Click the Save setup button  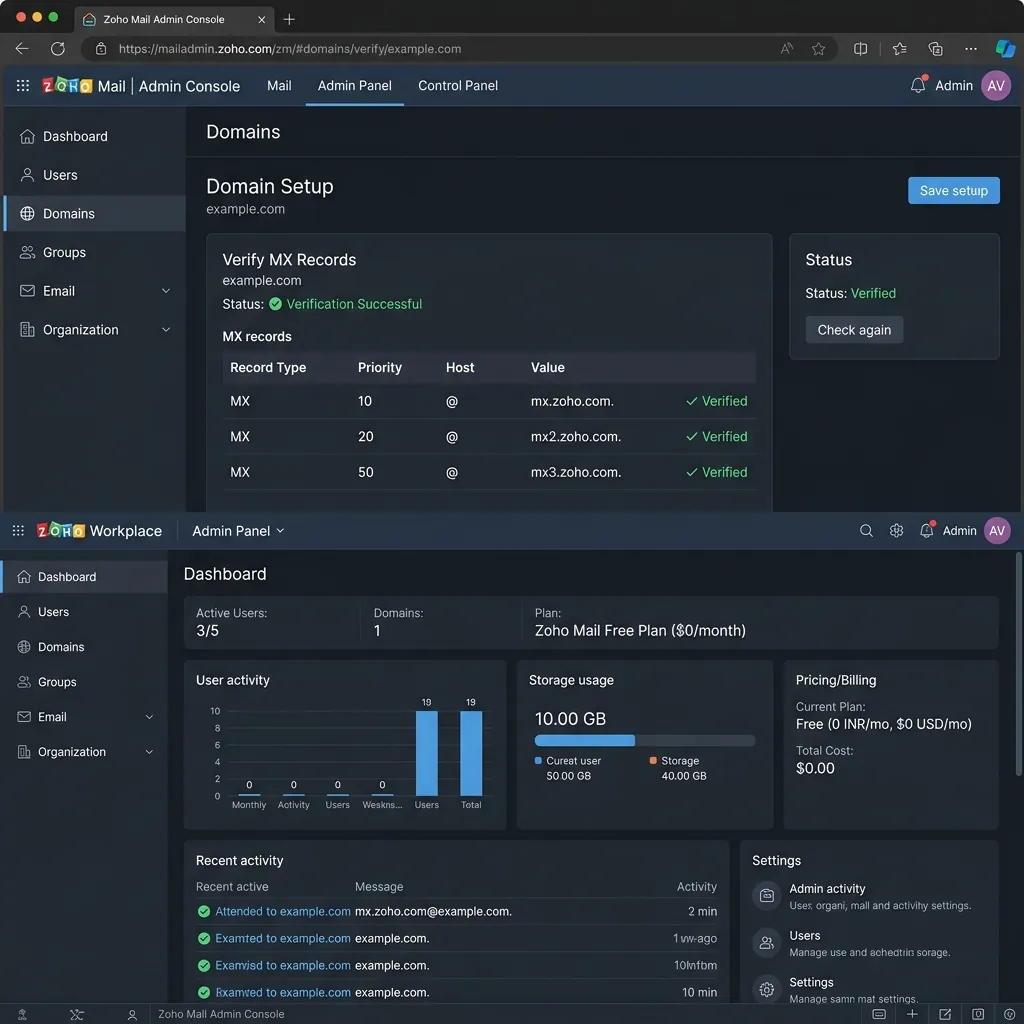[953, 191]
